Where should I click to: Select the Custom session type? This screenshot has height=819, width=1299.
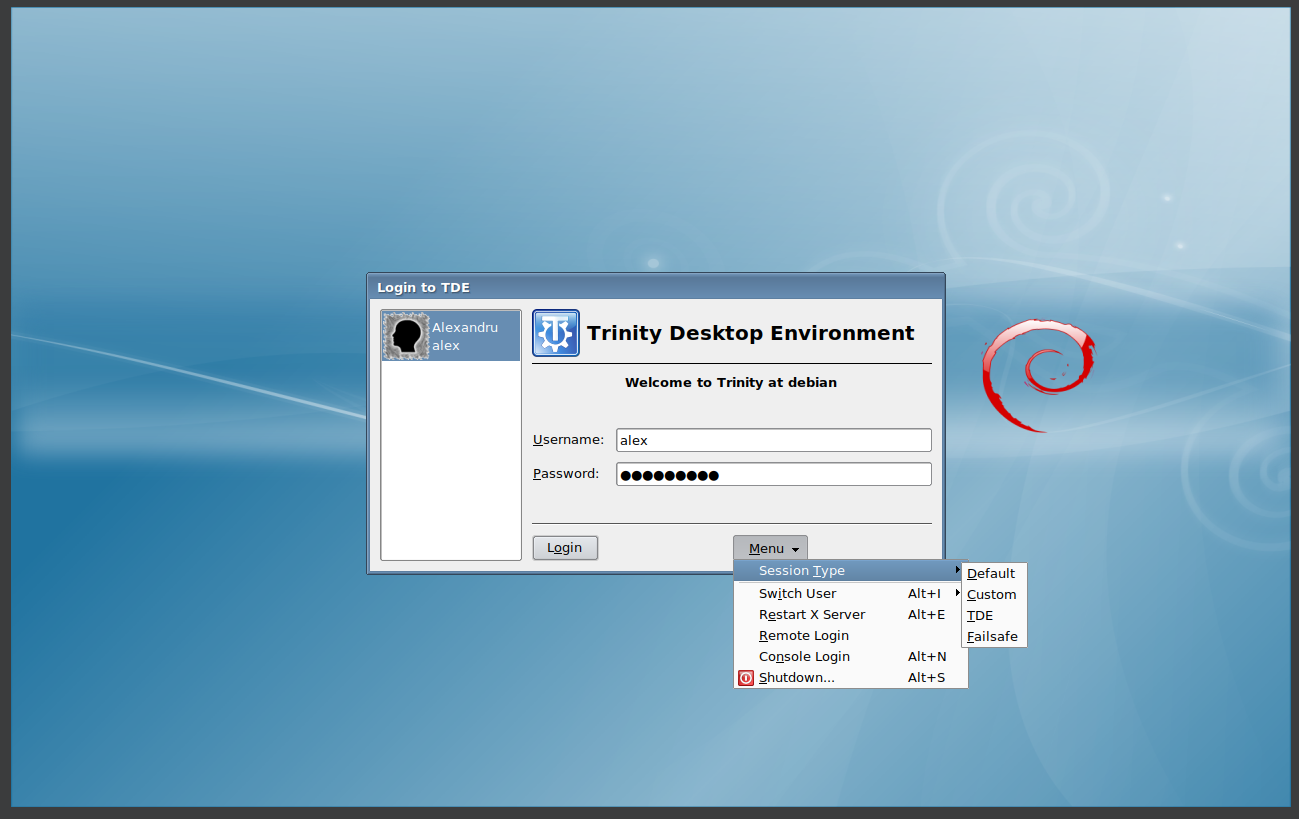tap(991, 594)
